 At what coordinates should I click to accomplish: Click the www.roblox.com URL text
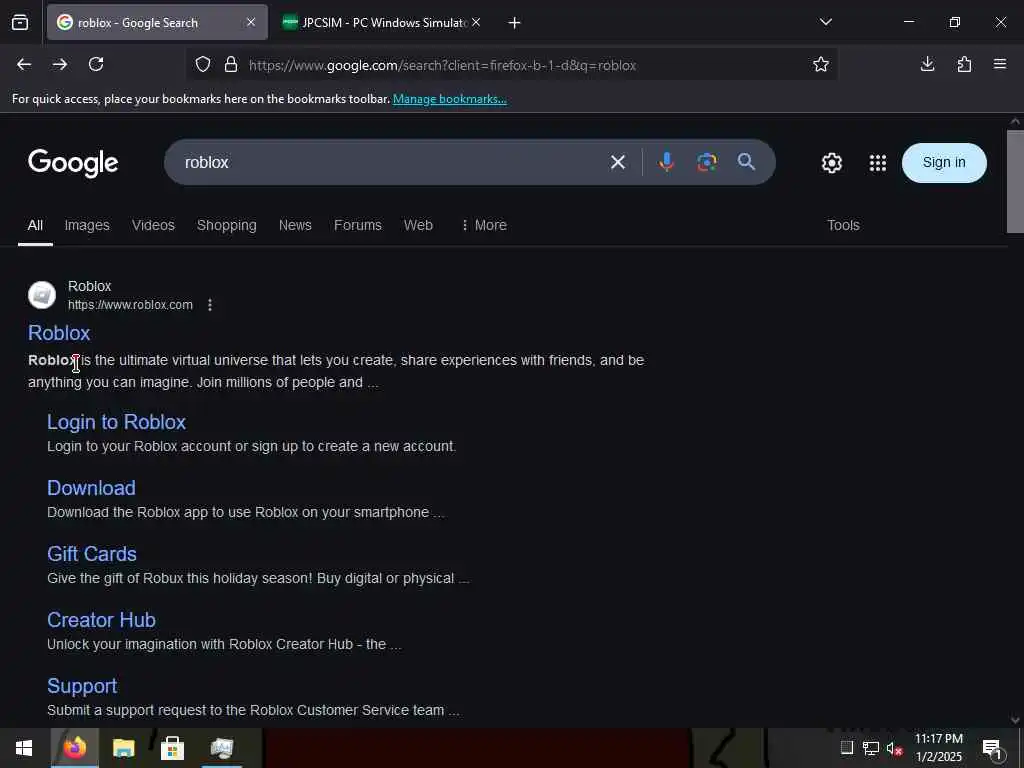click(x=130, y=305)
